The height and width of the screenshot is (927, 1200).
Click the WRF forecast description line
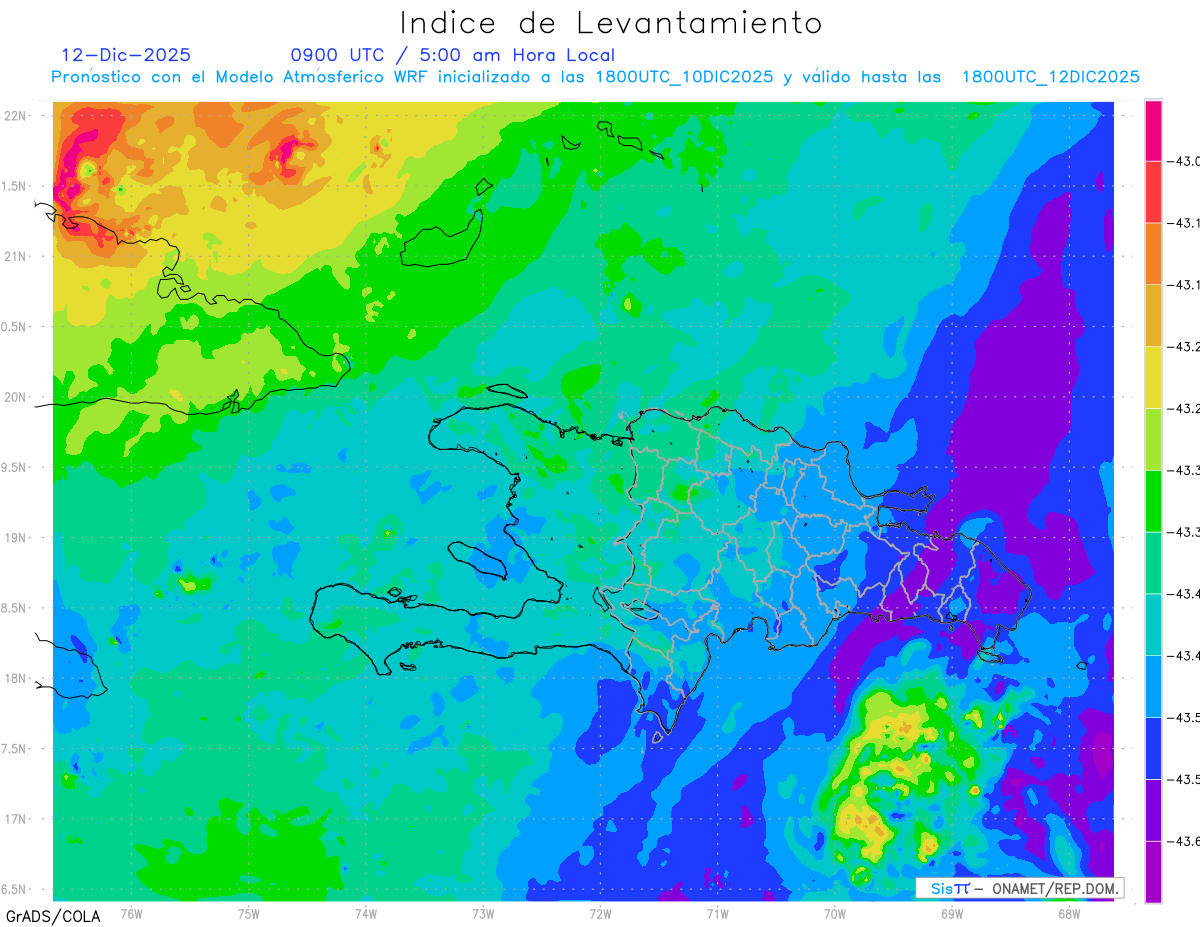pos(595,77)
